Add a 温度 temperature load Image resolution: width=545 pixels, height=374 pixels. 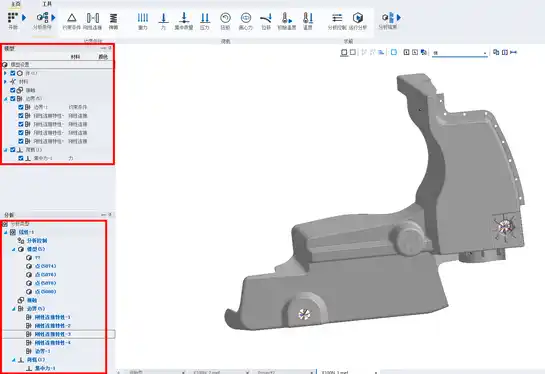(x=308, y=21)
